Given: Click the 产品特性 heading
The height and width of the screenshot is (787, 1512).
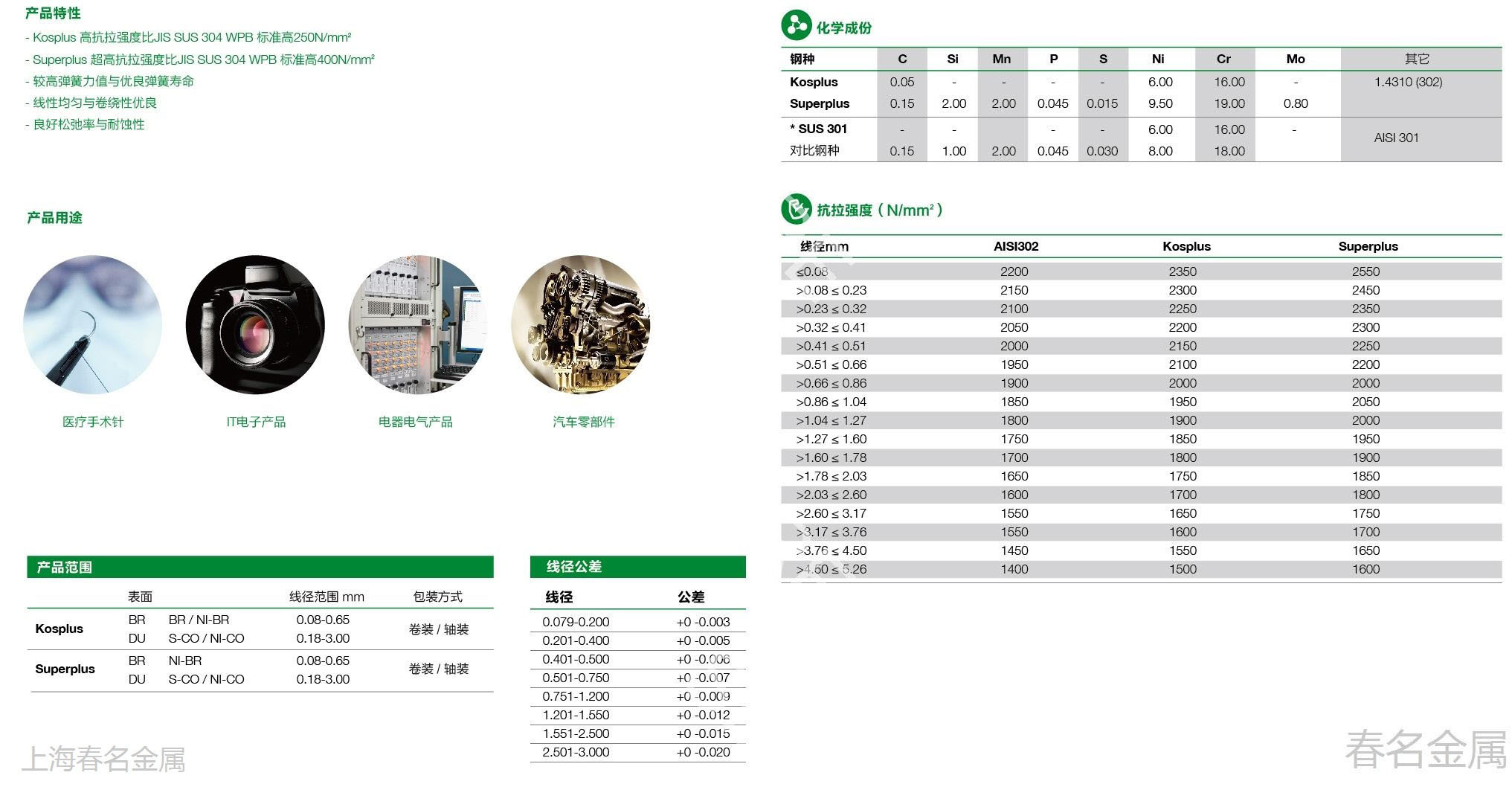Looking at the screenshot, I should point(53,13).
